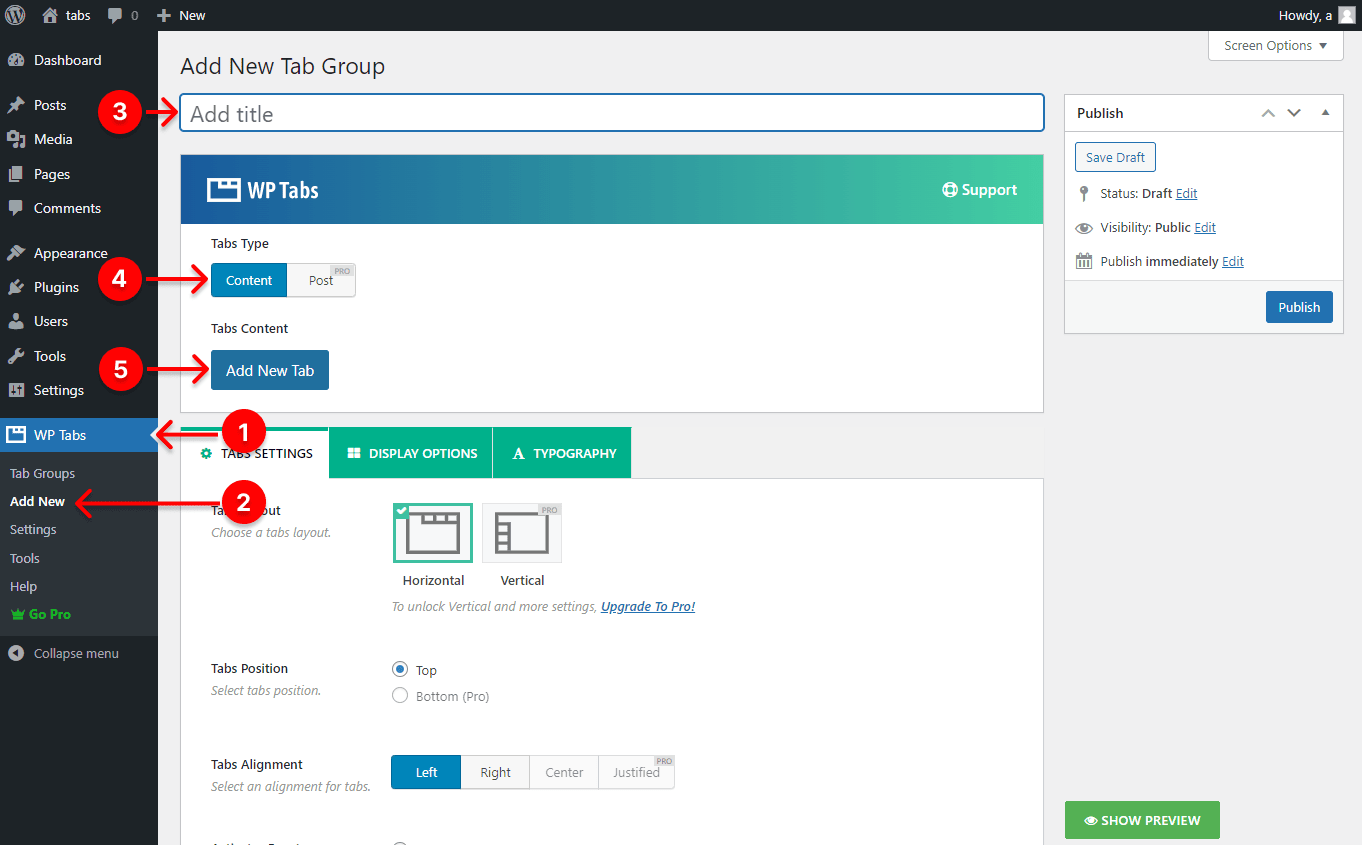
Task: Open Tab Groups in the WP Tabs submenu
Action: click(x=43, y=473)
